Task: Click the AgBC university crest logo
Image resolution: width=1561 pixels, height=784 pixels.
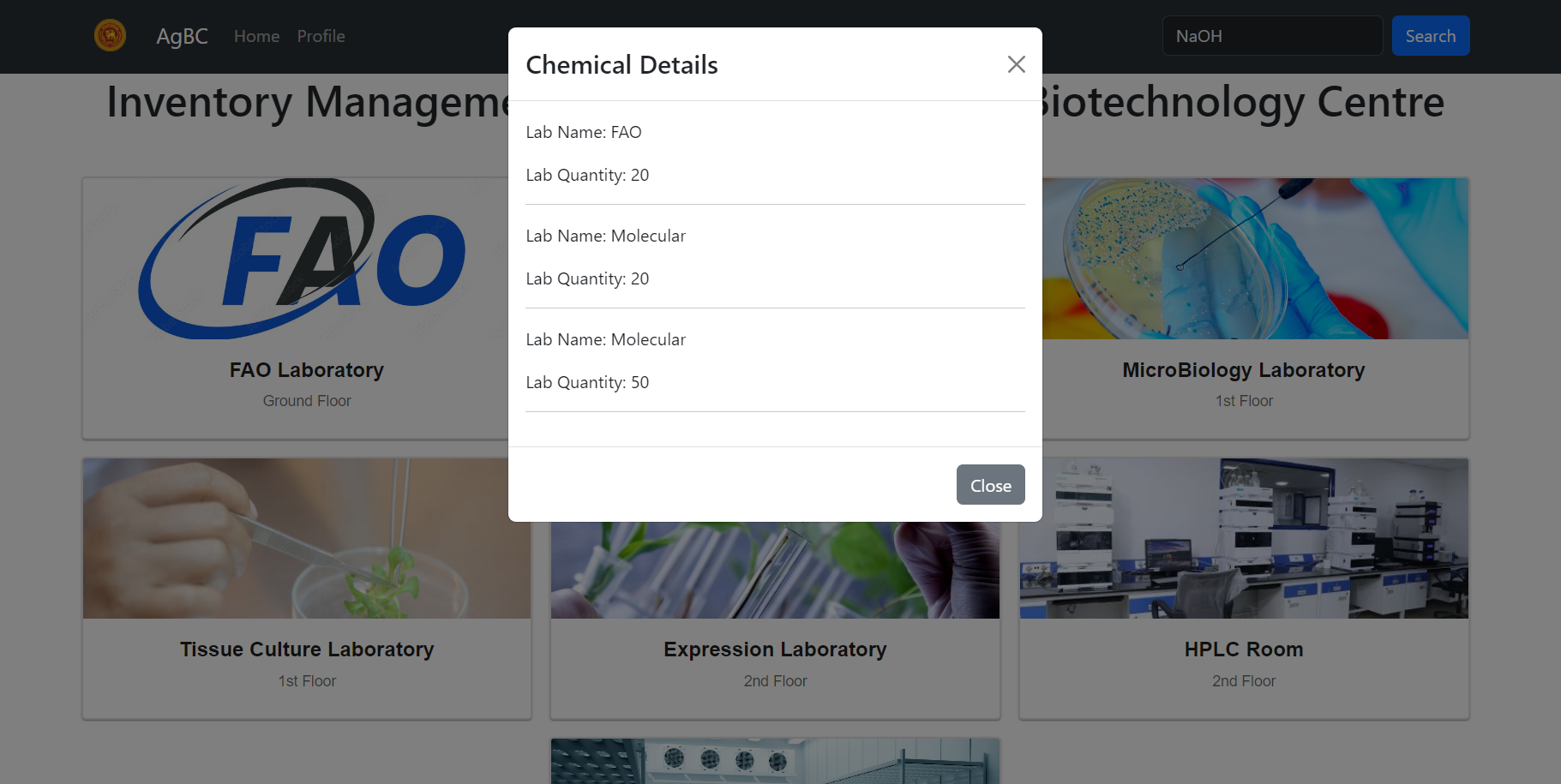Action: point(110,35)
